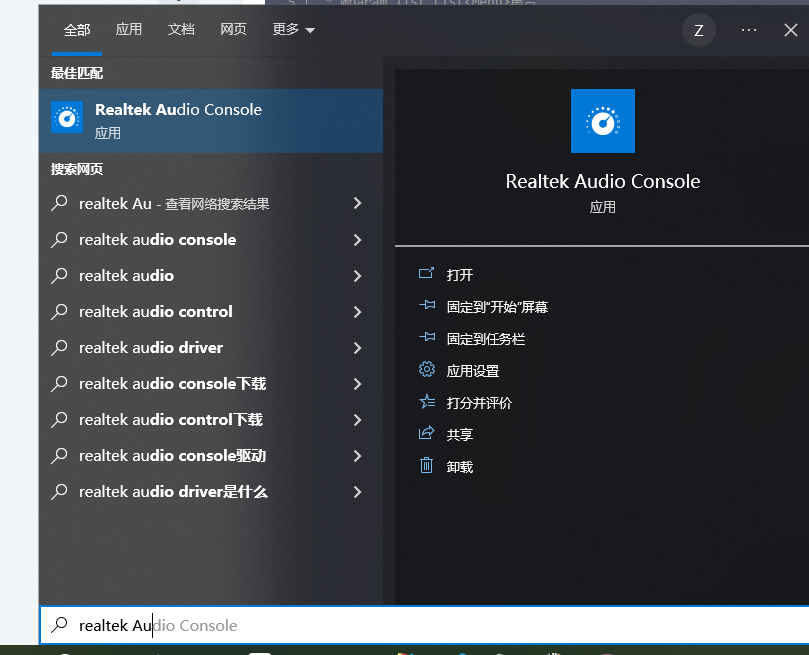Click the pin icon for 固定到"开始"屏幕
Viewport: 809px width, 655px height.
tap(427, 305)
